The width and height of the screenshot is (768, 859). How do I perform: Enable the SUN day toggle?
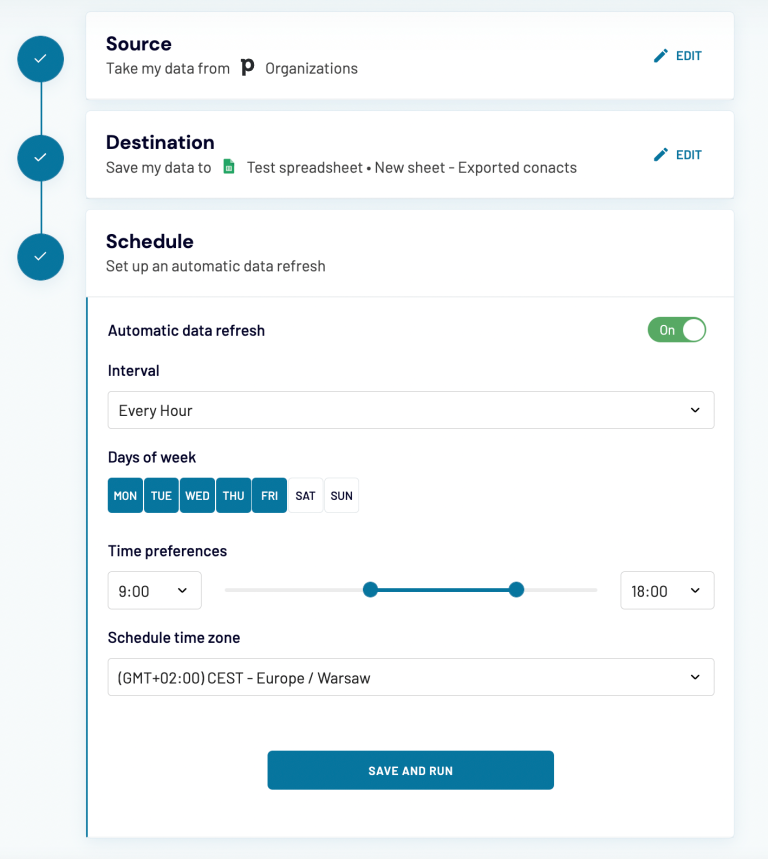pos(341,495)
